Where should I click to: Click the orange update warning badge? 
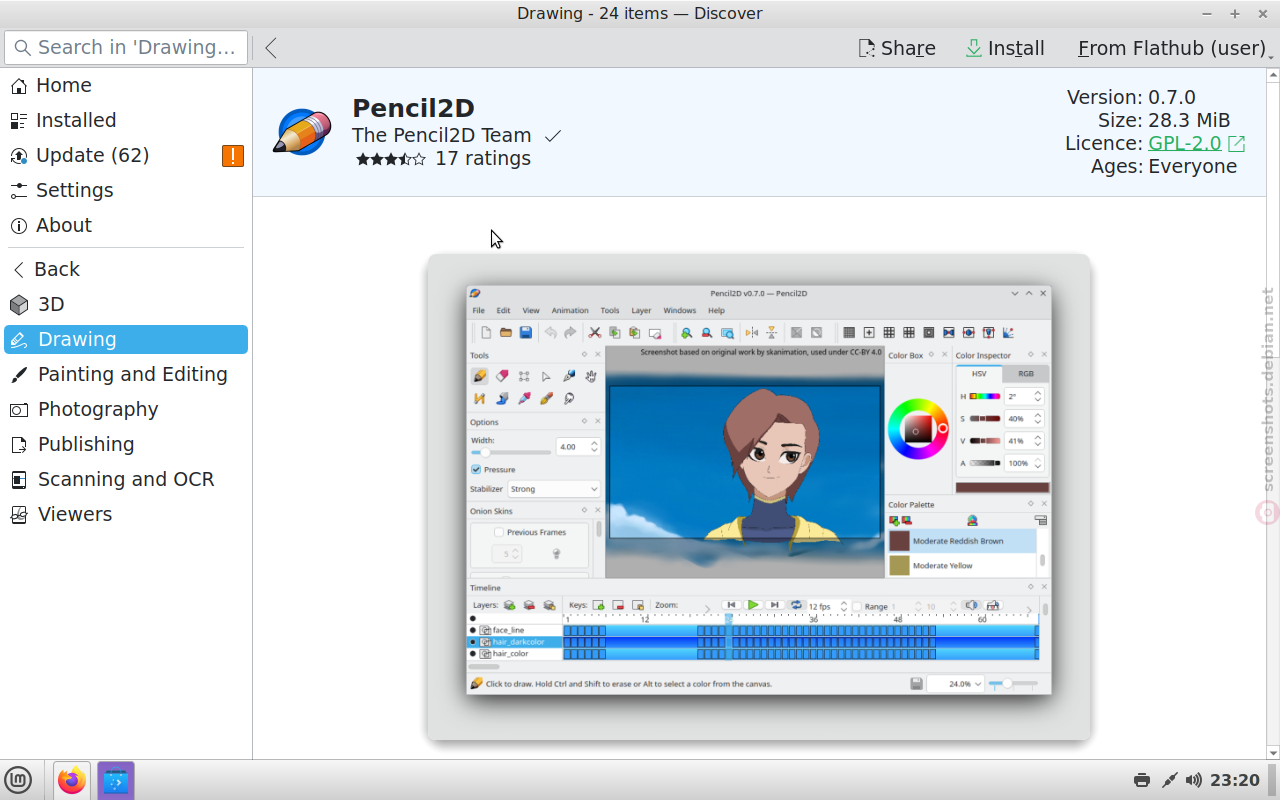coord(233,155)
